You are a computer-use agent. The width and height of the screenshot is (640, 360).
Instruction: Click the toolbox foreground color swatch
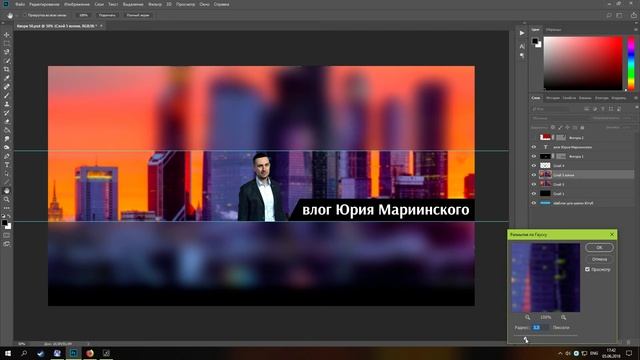point(4,223)
